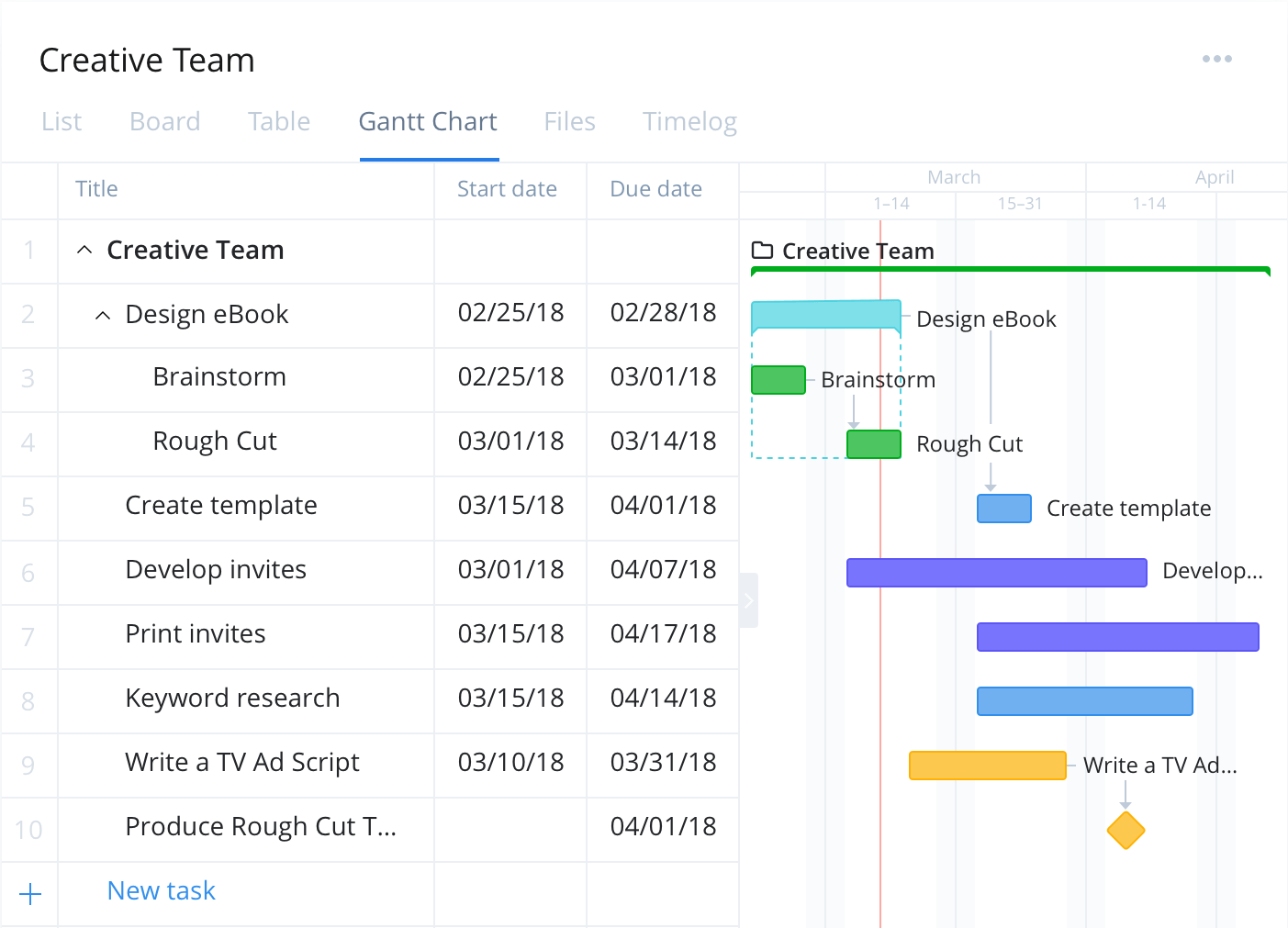Click Develop invites due date 04/07/18
The image size is (1288, 928).
[664, 570]
